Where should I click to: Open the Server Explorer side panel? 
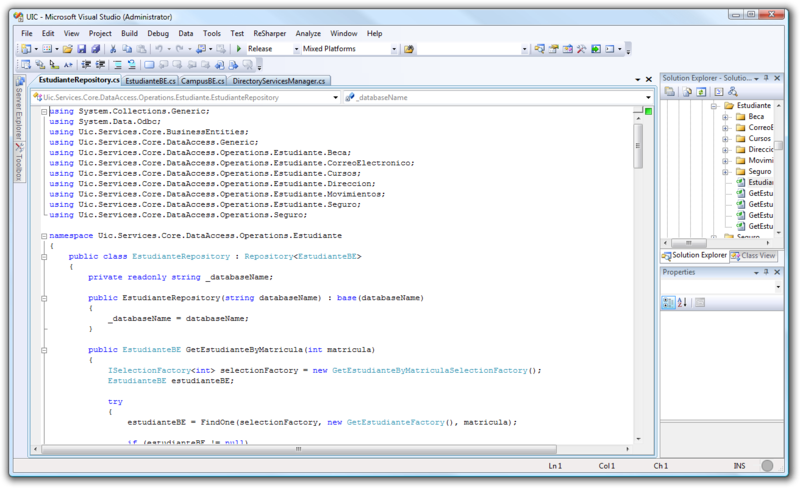18,113
